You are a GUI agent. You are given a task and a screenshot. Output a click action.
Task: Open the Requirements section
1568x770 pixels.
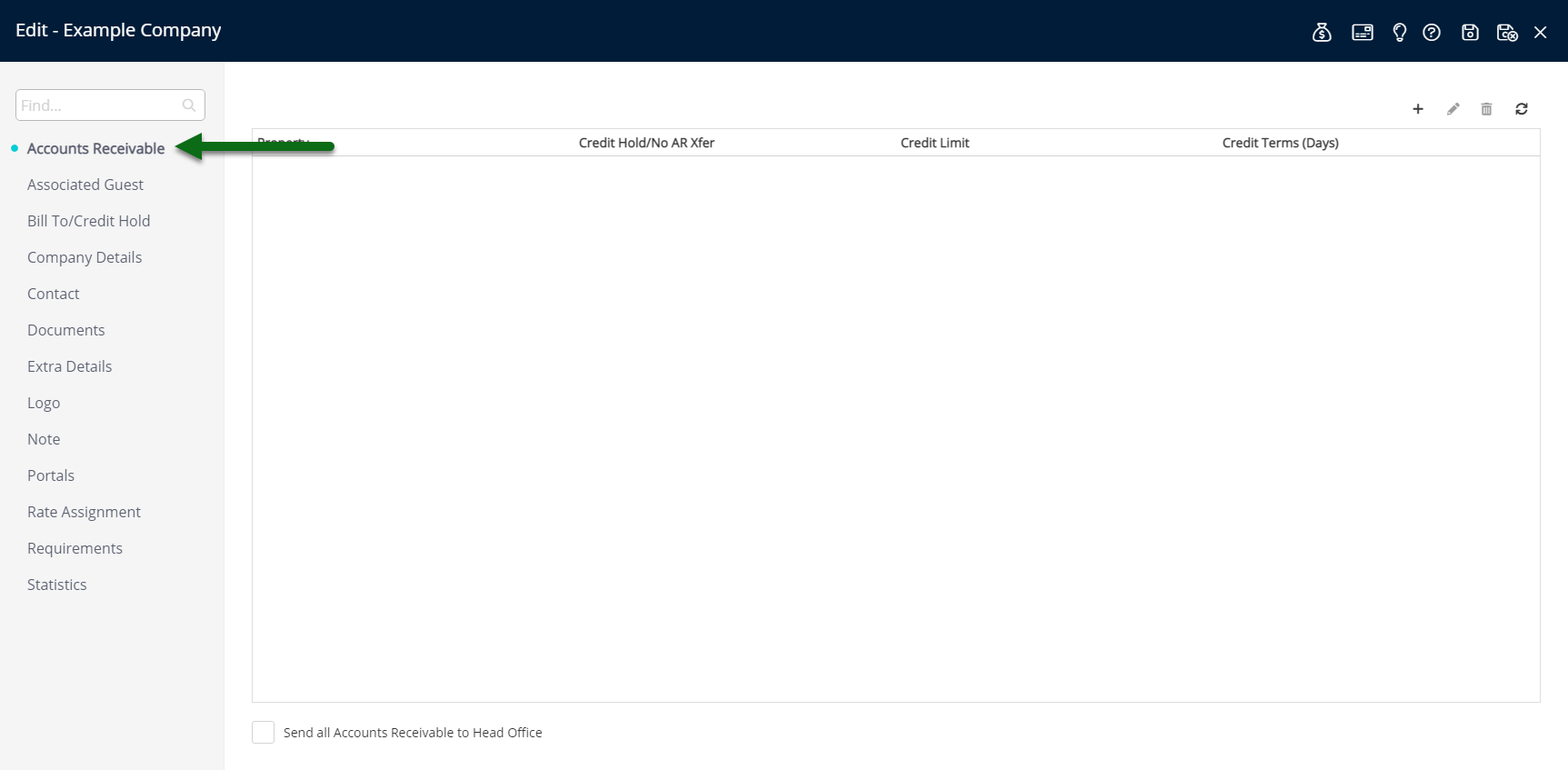(75, 548)
